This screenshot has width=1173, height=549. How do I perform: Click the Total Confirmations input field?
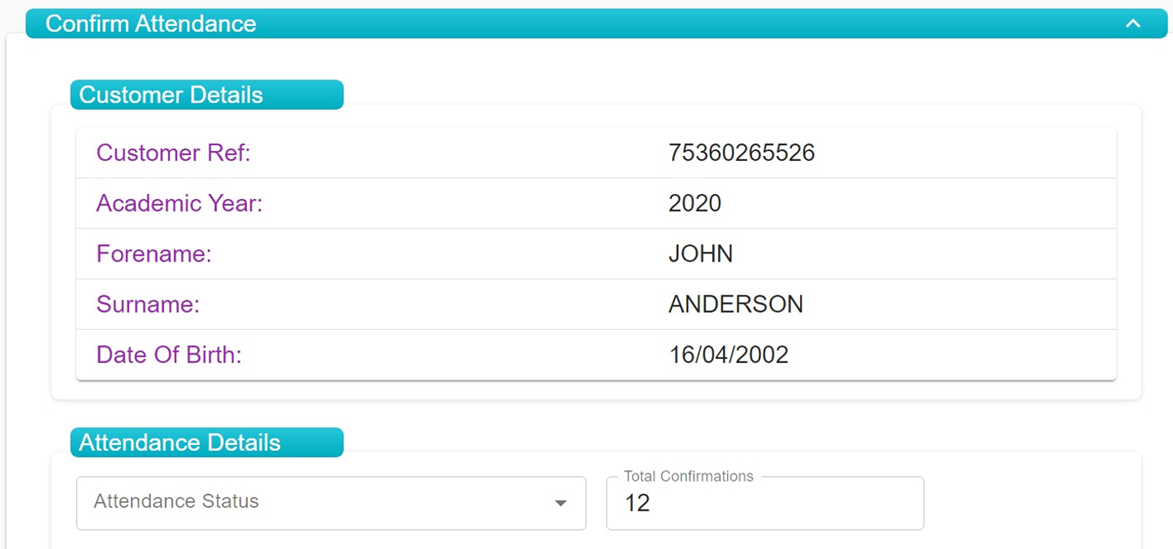[765, 503]
